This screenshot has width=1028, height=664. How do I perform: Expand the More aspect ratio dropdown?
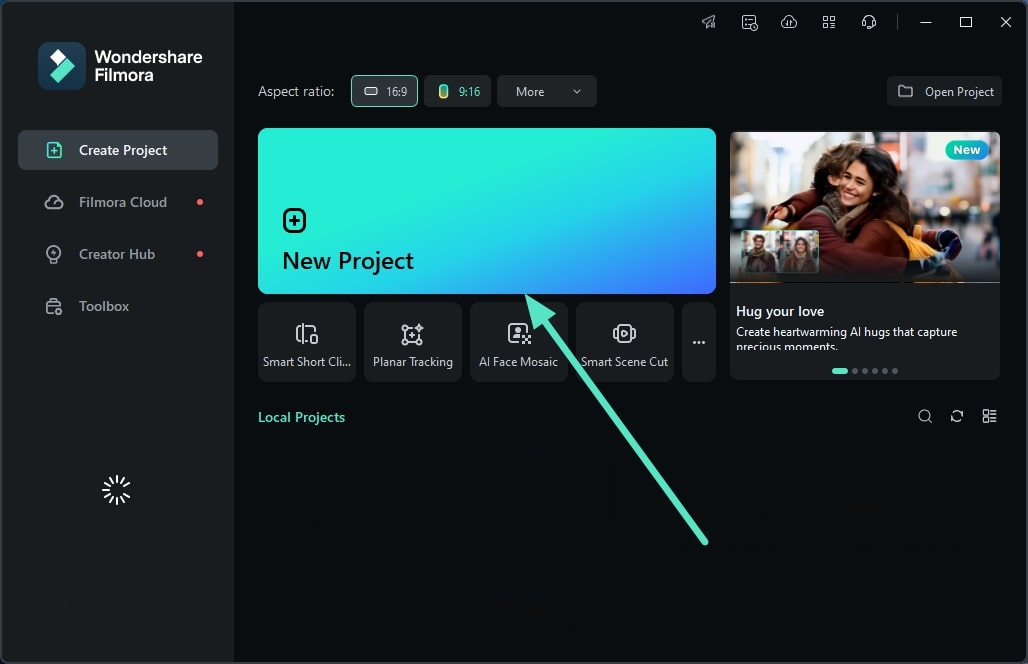pyautogui.click(x=547, y=91)
